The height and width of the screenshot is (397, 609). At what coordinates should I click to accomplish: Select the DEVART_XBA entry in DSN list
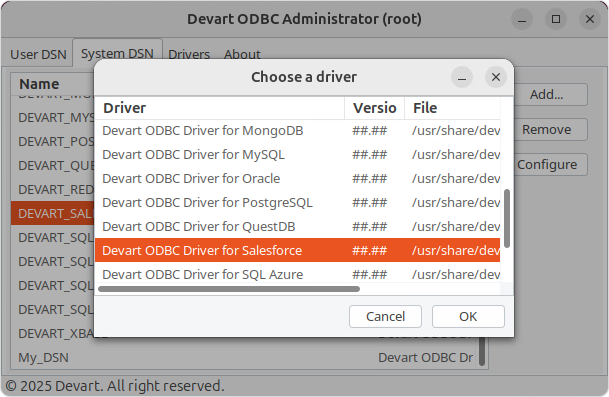[53, 334]
